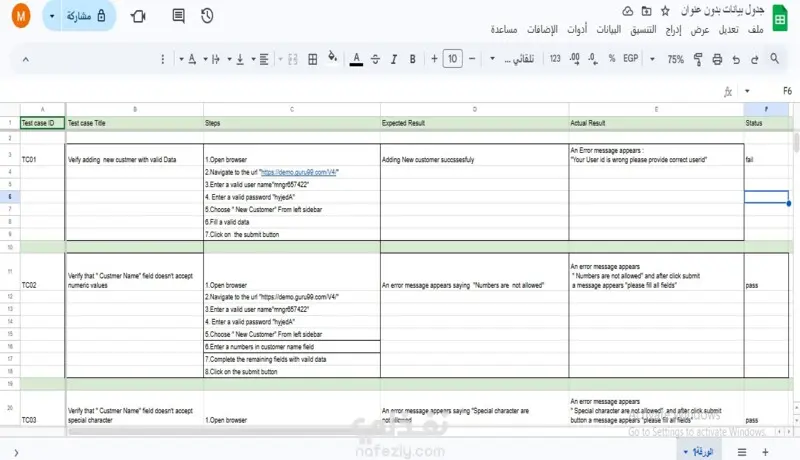
Task: Open the demo.guru99.com link in C4
Action: coord(298,172)
